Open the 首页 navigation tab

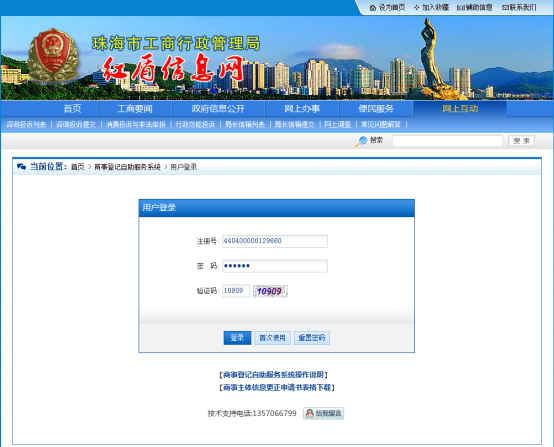click(72, 108)
